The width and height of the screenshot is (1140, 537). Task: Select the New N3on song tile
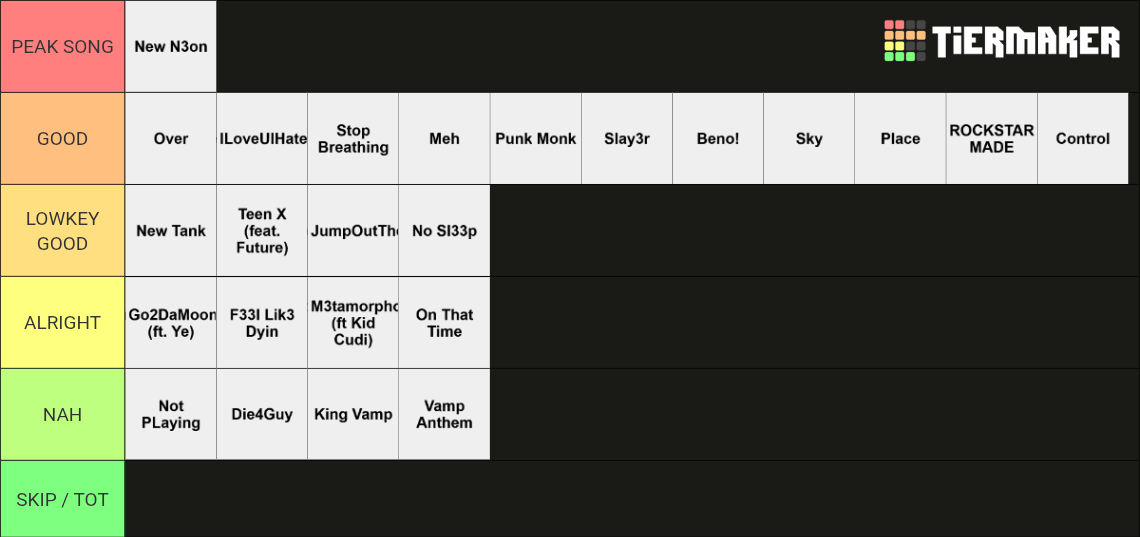coord(171,47)
